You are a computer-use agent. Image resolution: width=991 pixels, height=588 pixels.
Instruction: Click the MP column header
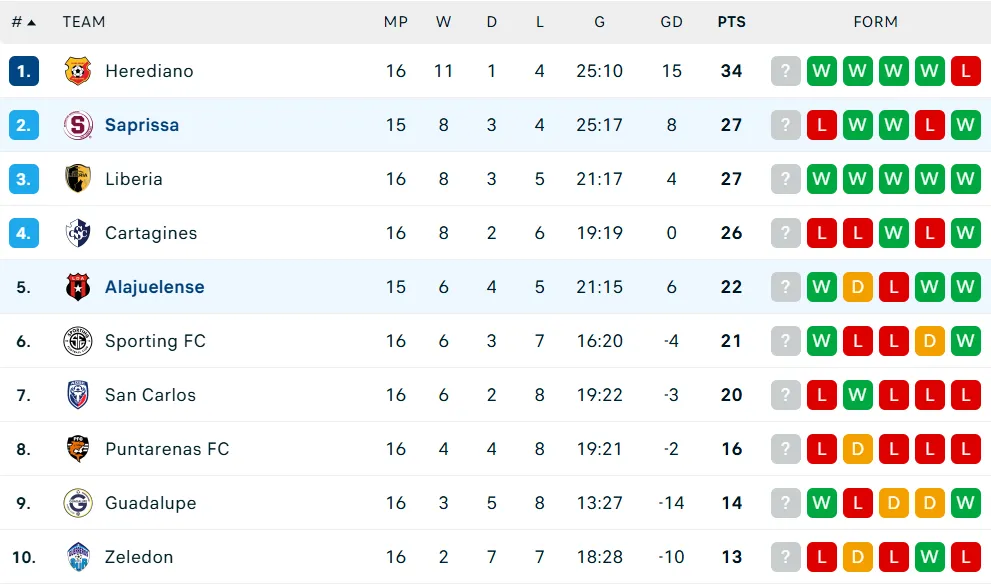tap(396, 22)
